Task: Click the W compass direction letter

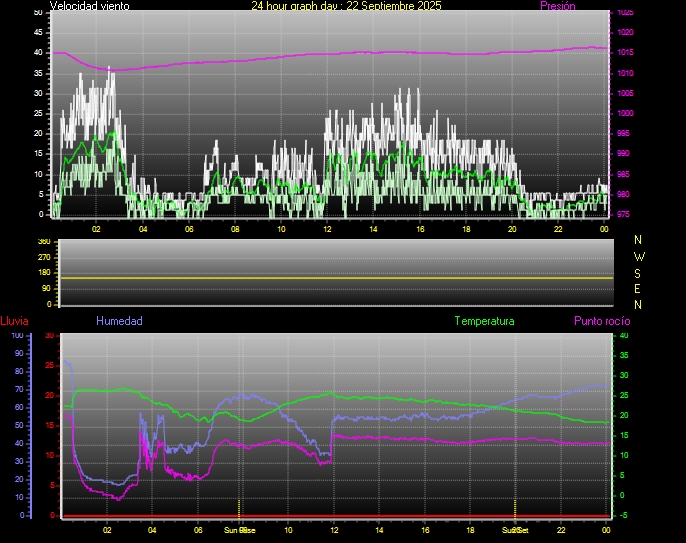Action: [640, 256]
